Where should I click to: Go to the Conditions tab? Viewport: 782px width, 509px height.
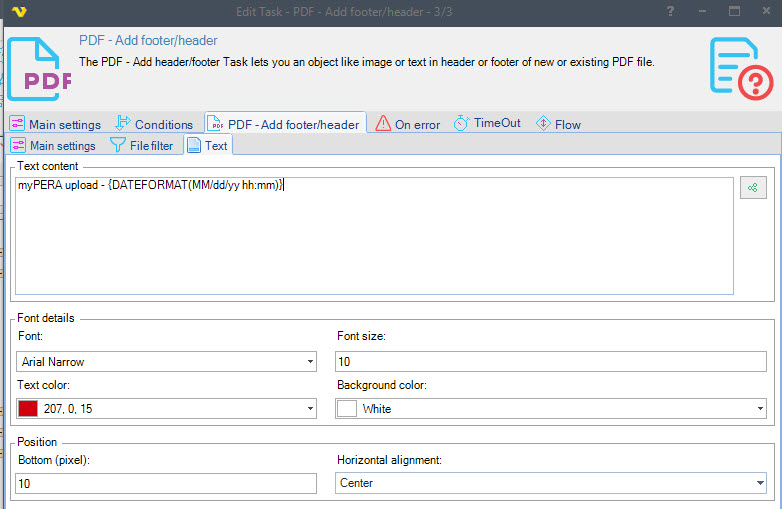[x=154, y=124]
